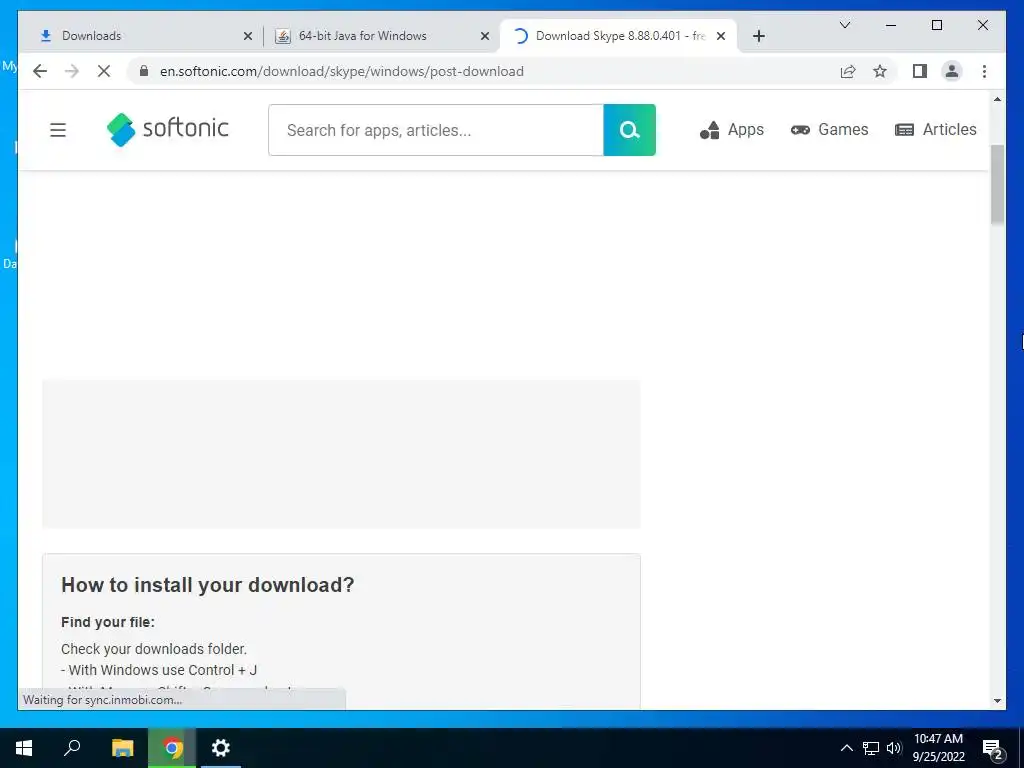Close the Downloads tab
The height and width of the screenshot is (768, 1024).
coord(248,36)
